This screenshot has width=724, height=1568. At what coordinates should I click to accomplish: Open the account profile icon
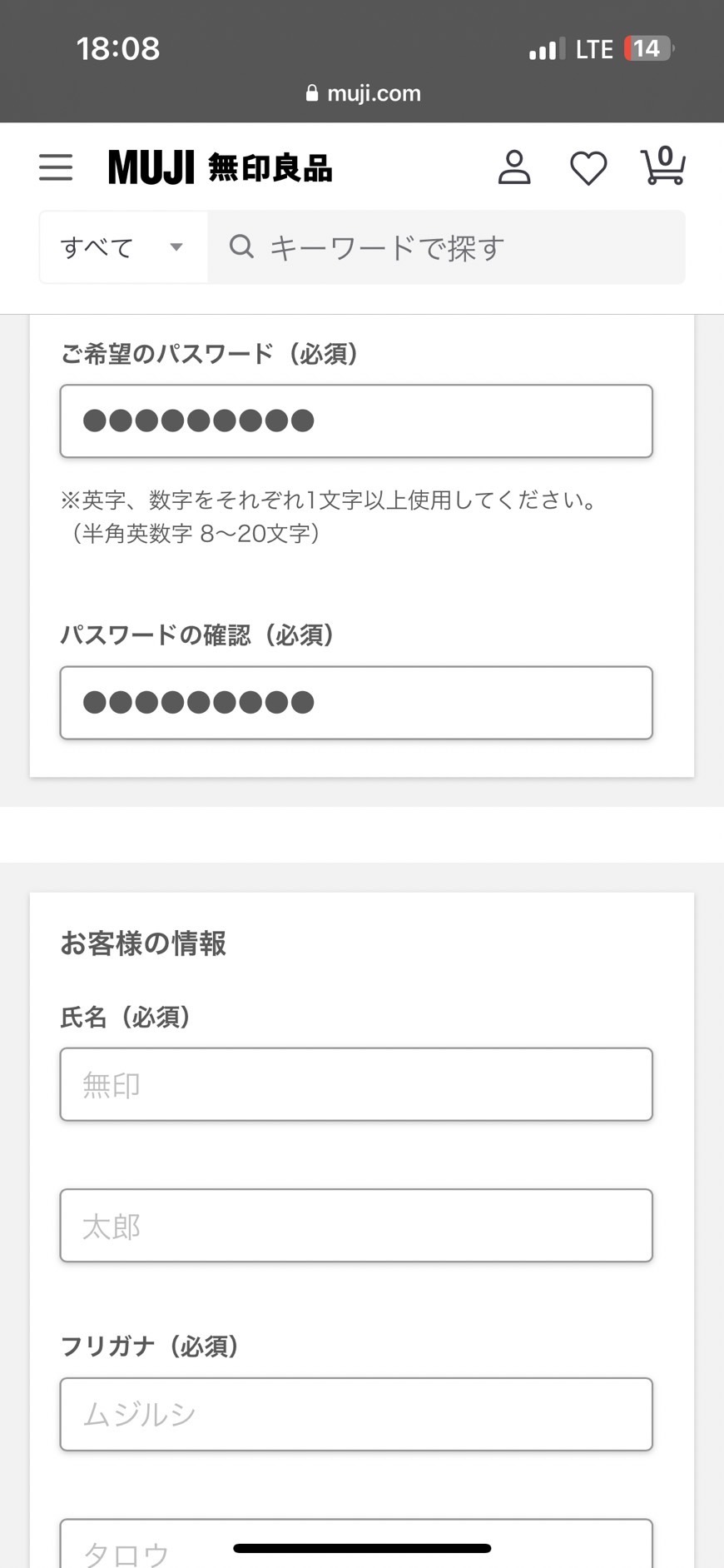tap(514, 167)
